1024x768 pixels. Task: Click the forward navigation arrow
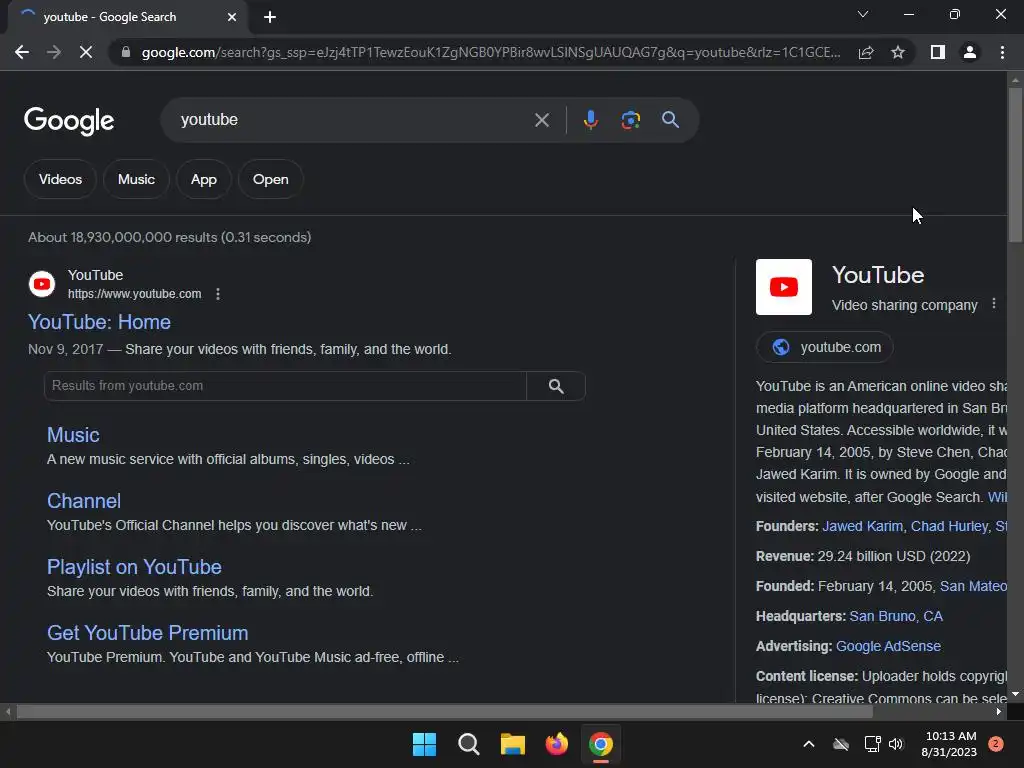click(x=54, y=52)
